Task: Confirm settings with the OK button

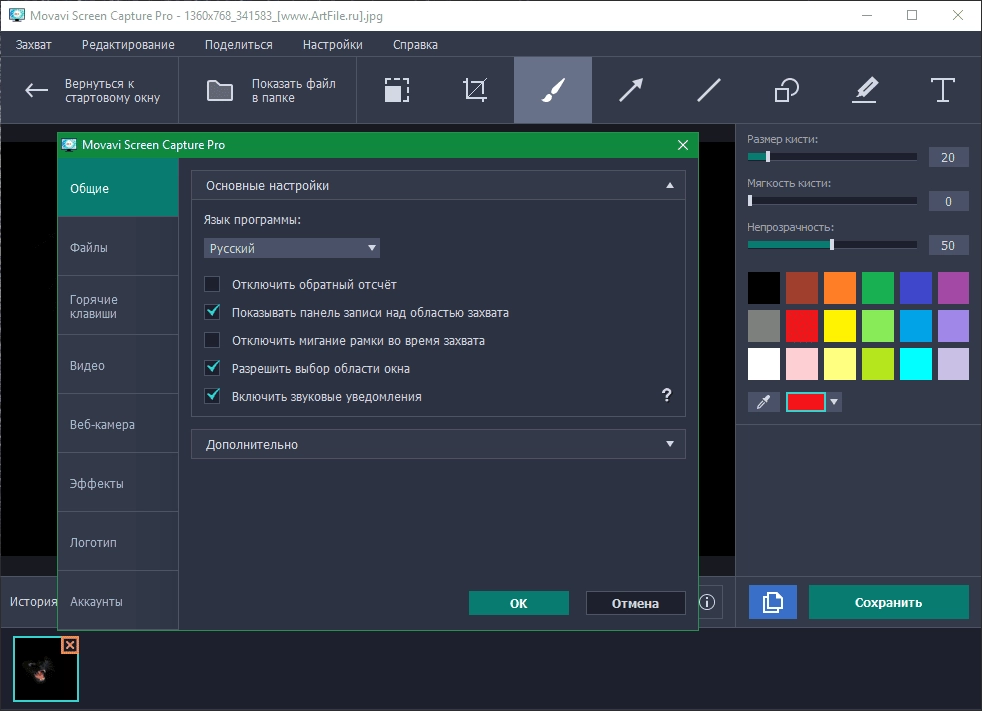Action: [x=519, y=603]
